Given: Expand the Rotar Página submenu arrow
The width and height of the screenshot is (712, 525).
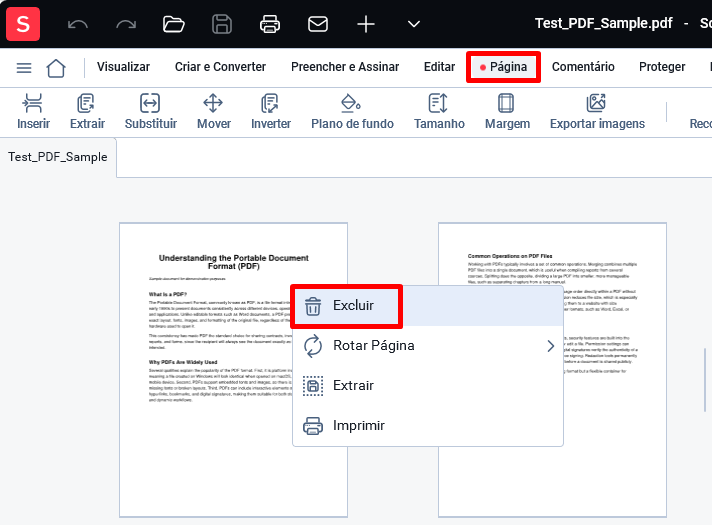Looking at the screenshot, I should point(550,346).
